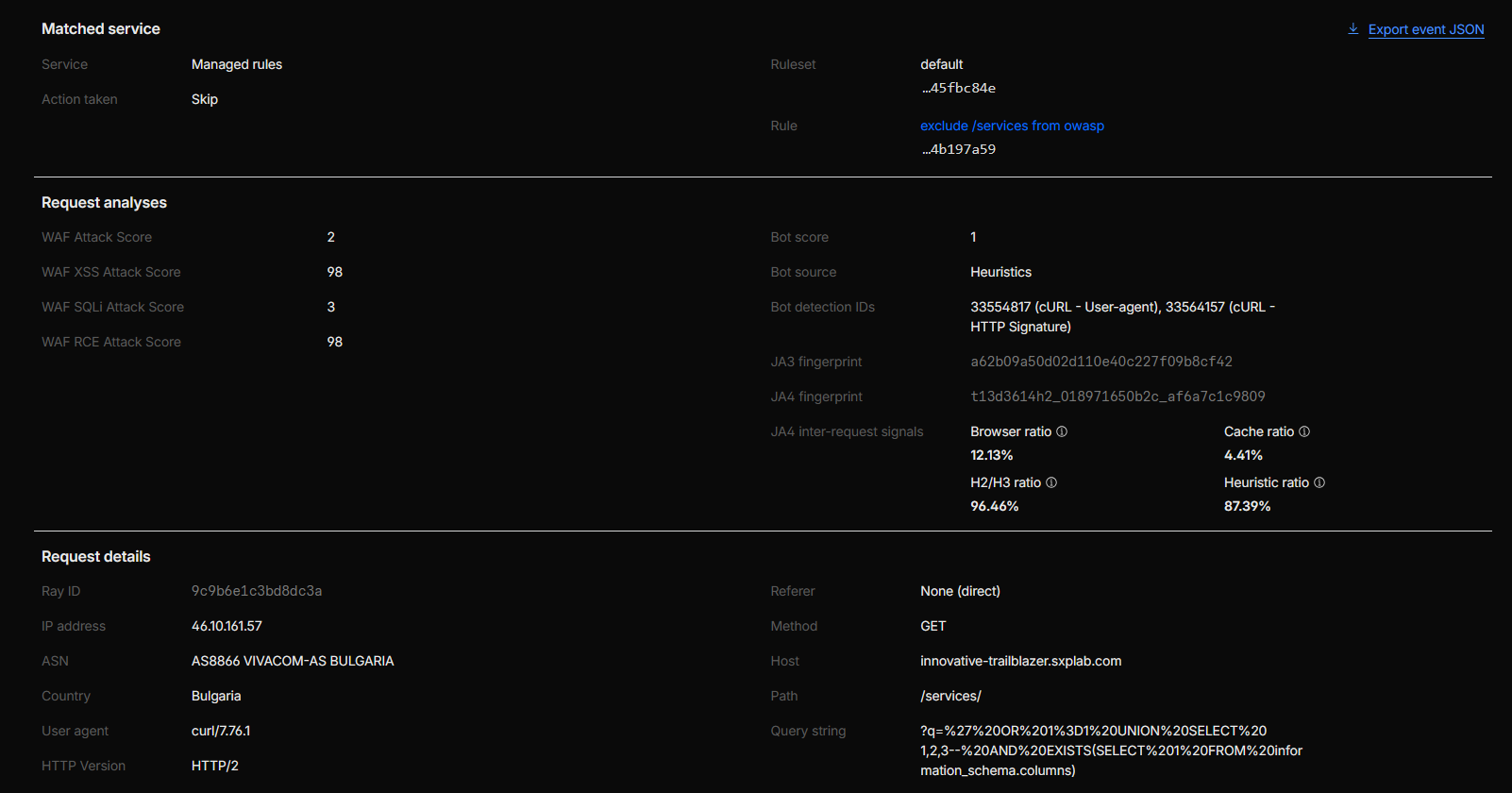Click the Browser ratio info icon
Image resolution: width=1512 pixels, height=793 pixels.
click(x=1062, y=431)
